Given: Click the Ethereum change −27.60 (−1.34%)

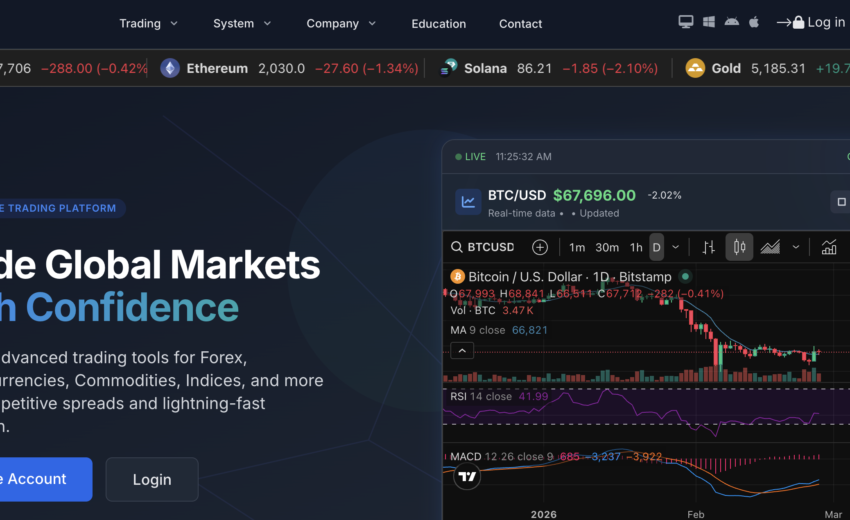Looking at the screenshot, I should pos(366,68).
